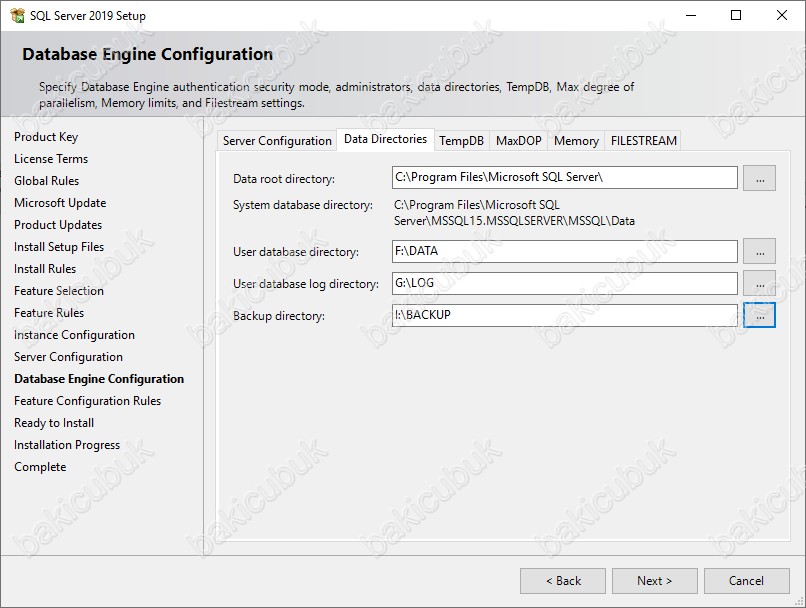Viewport: 806px width, 608px height.
Task: Browse for User database log directory
Action: point(759,283)
